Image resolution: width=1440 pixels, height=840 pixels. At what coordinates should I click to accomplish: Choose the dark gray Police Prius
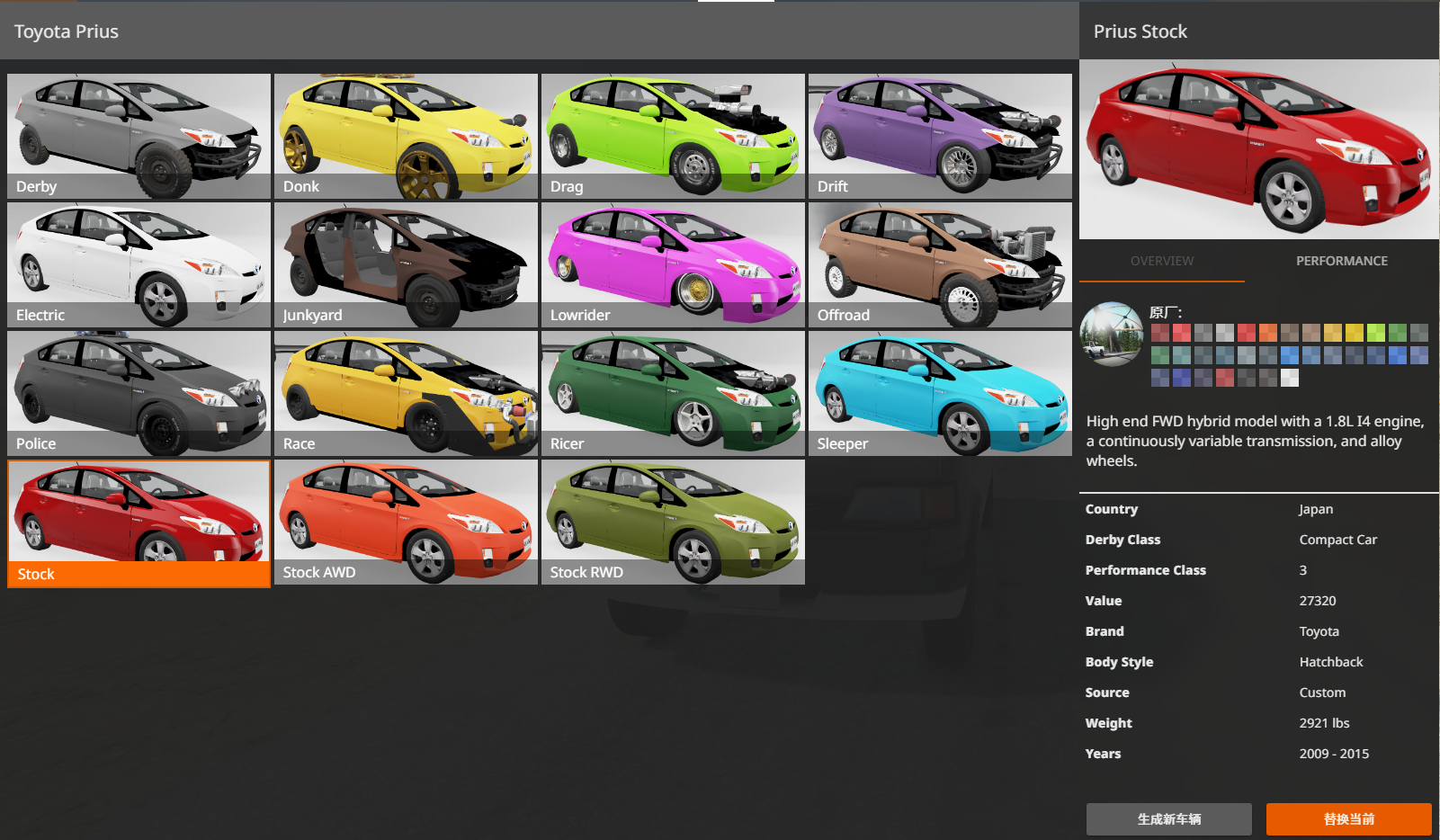[x=139, y=393]
